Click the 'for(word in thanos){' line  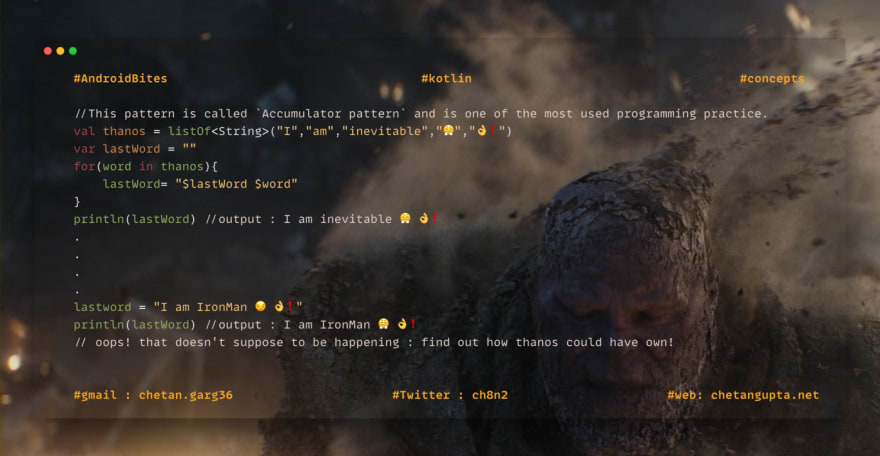pyautogui.click(x=145, y=167)
